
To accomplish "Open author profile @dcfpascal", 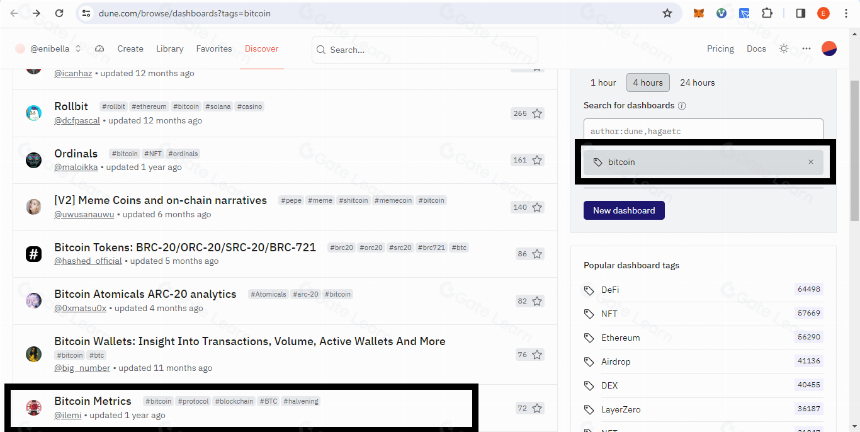I will tap(77, 120).
